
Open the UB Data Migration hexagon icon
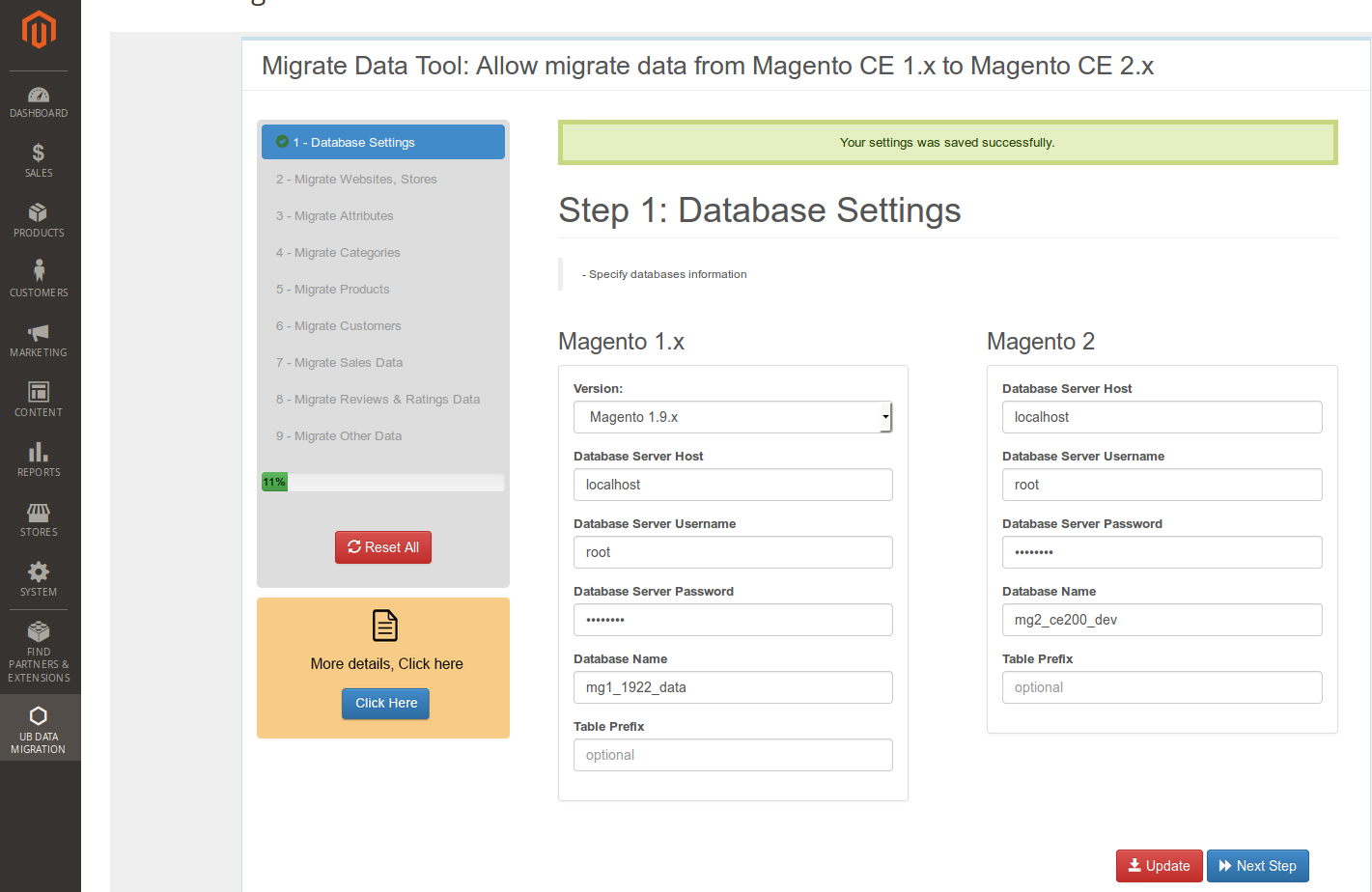coord(39,715)
